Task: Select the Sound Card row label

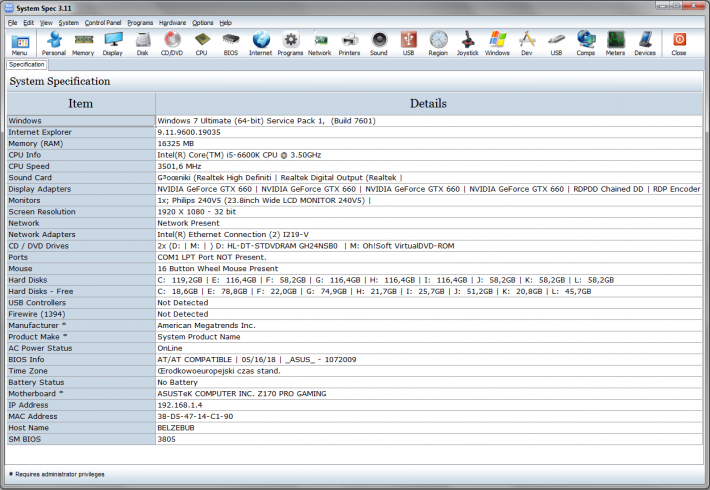Action: point(81,178)
